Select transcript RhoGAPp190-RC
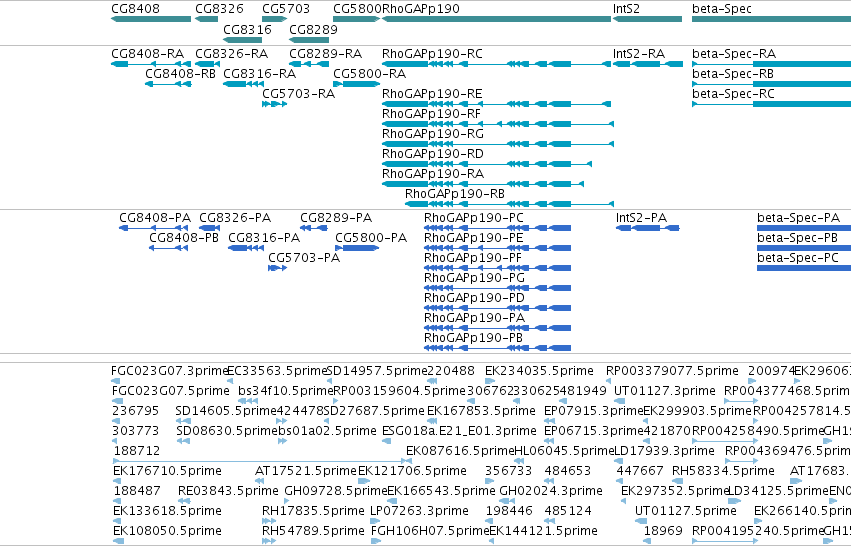Viewport: 851px width, 546px height. click(432, 54)
